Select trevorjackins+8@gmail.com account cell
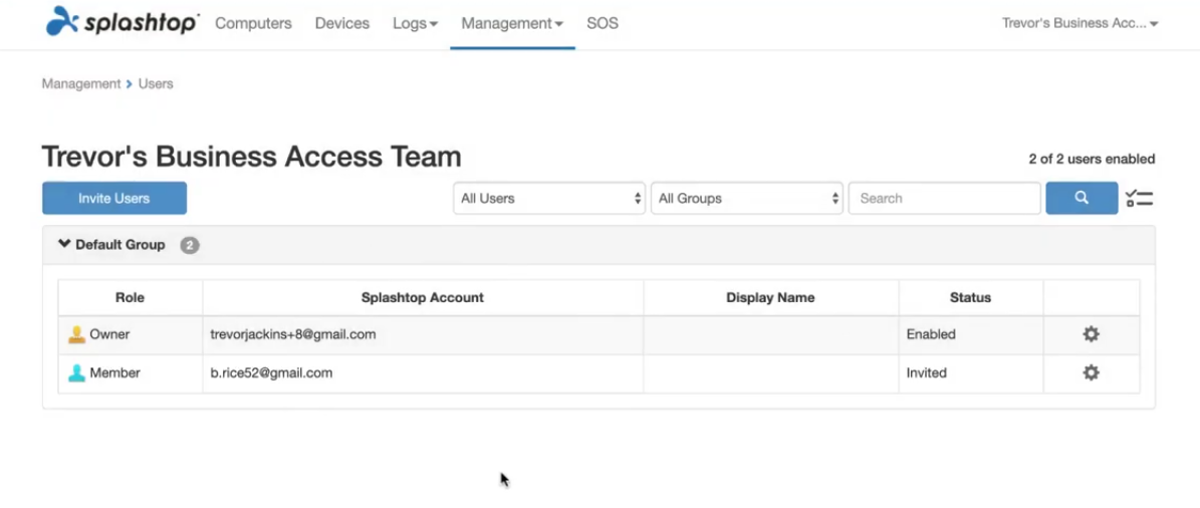 422,334
